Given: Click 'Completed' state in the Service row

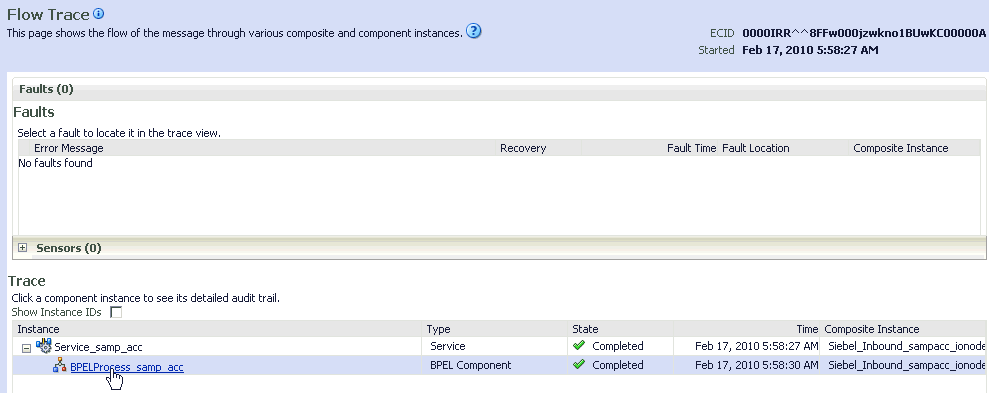Looking at the screenshot, I should click(x=617, y=346).
